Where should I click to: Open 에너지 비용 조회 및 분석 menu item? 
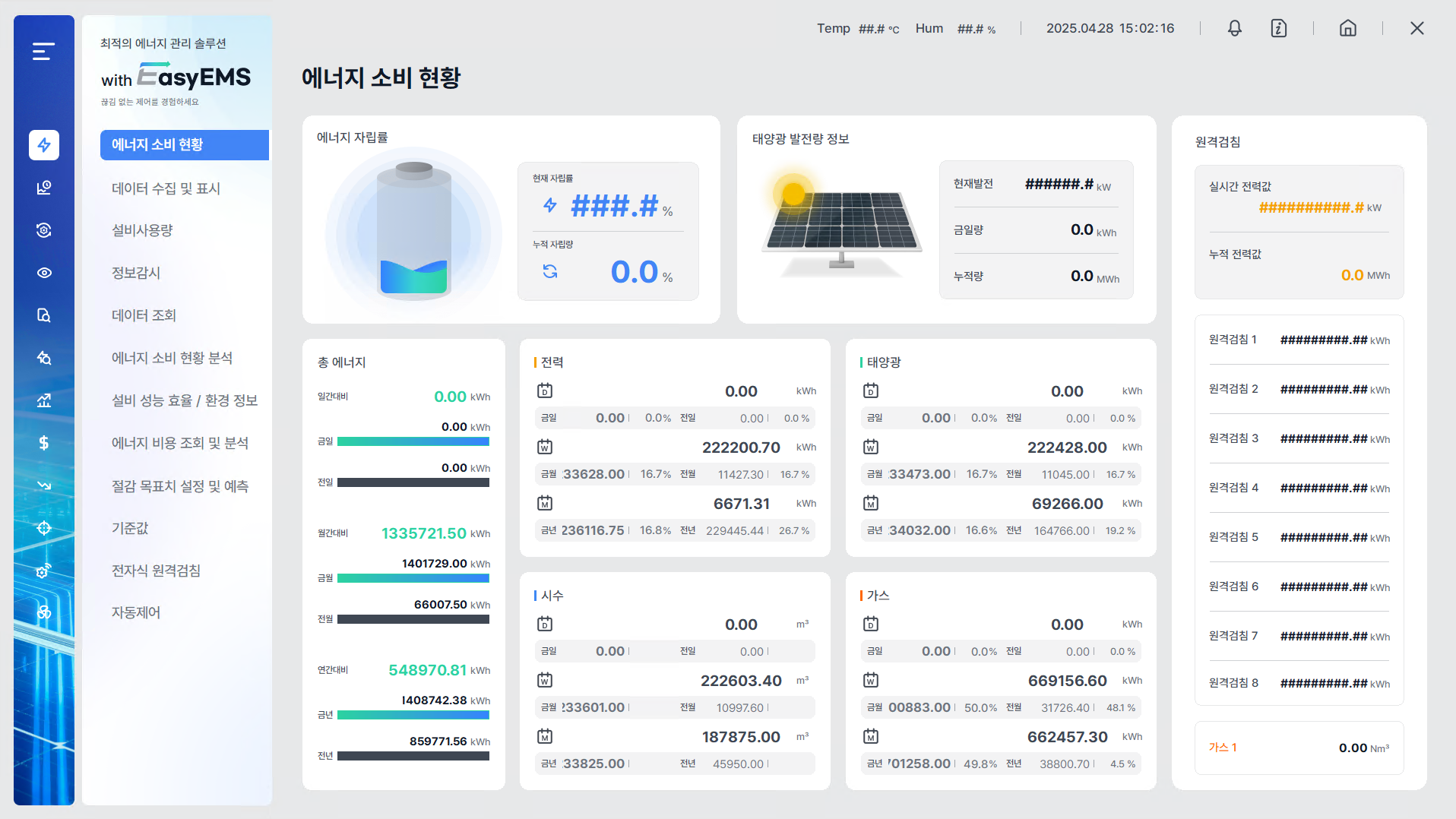(180, 443)
